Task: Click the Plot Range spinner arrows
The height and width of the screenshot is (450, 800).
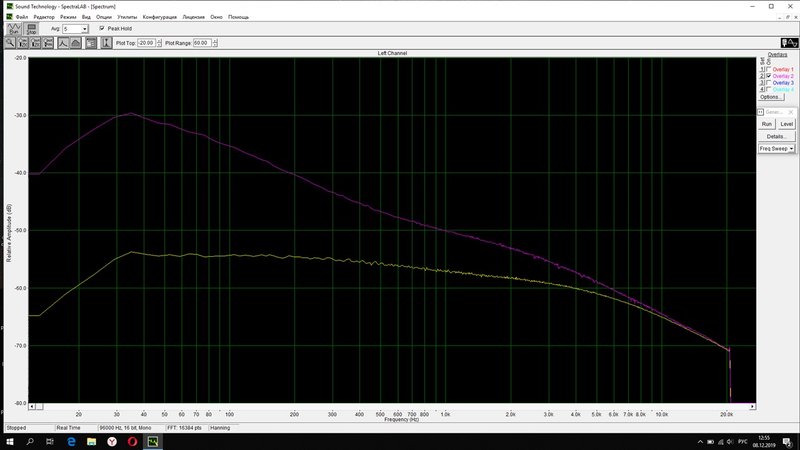Action: 215,43
